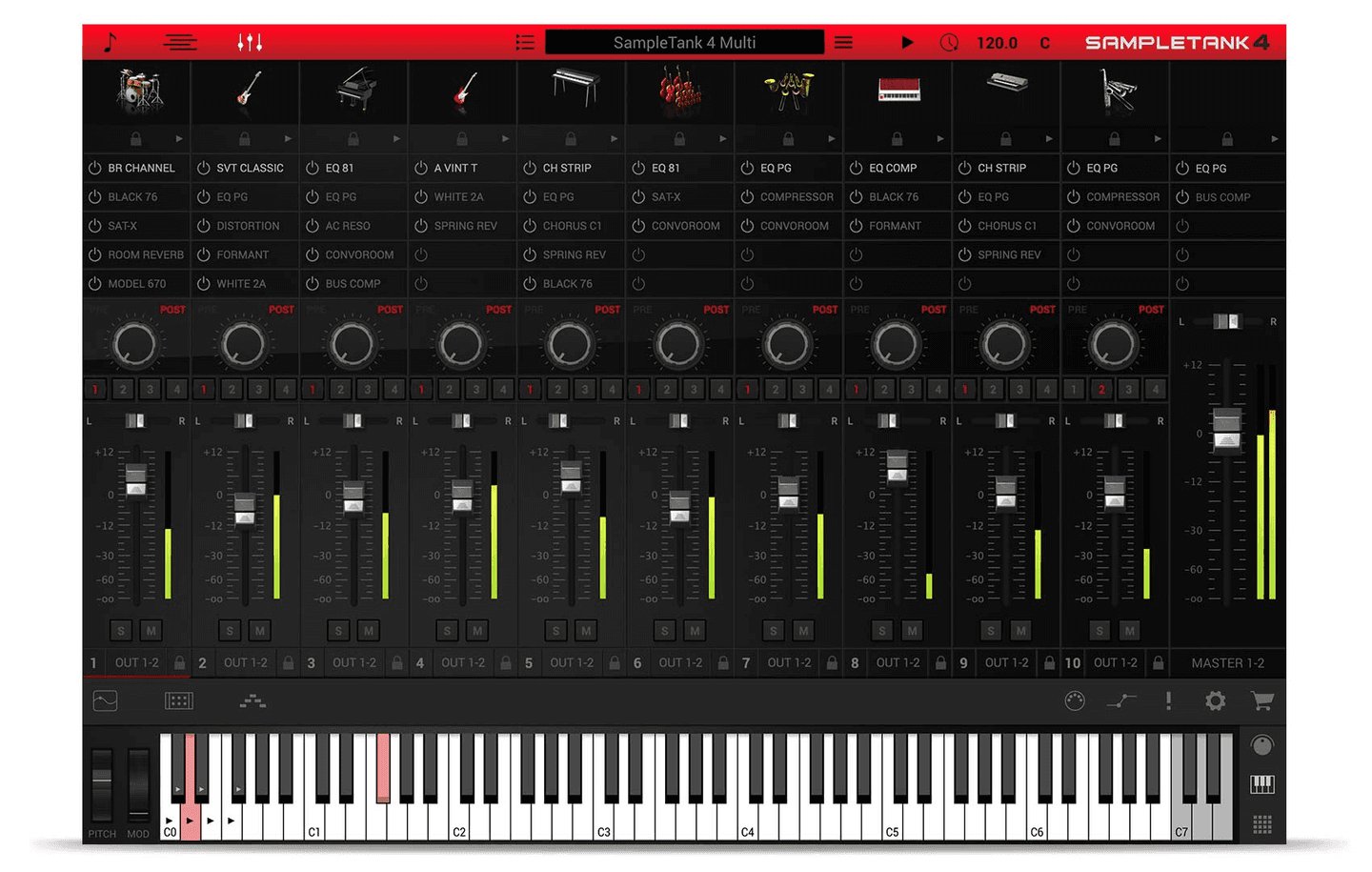1372x872 pixels.
Task: Expand the arrow under the bass guitar
Action: (x=287, y=139)
